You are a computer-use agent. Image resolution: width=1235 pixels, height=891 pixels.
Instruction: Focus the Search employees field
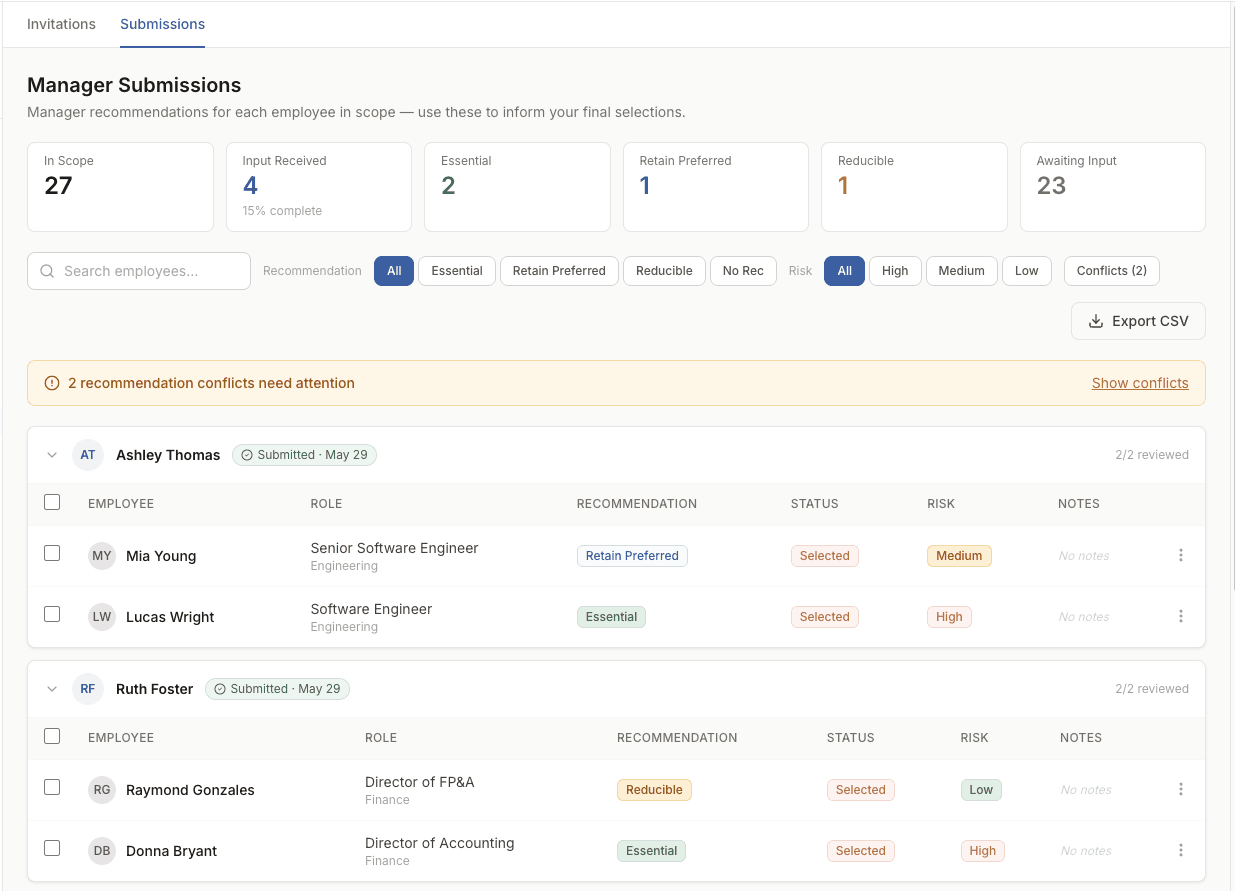click(139, 271)
